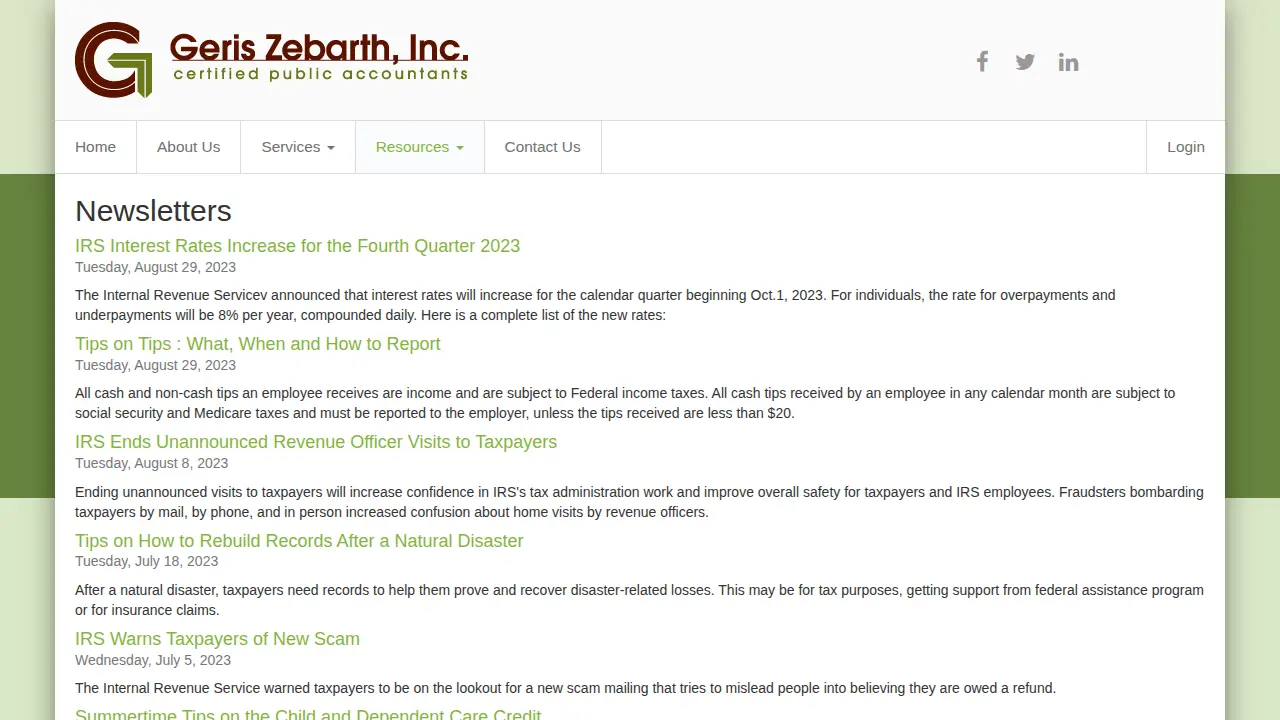Open the Contact Us page
The width and height of the screenshot is (1280, 720).
point(543,147)
